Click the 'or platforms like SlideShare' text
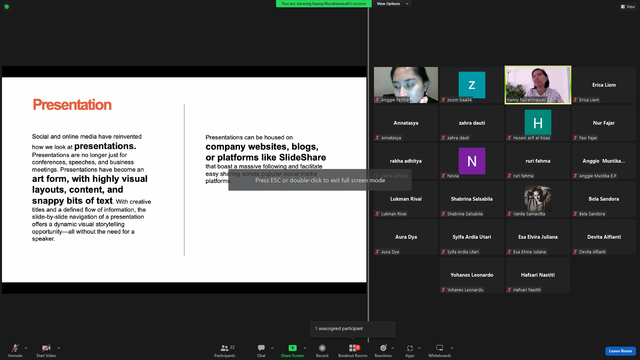Image resolution: width=640 pixels, height=360 pixels. coord(266,158)
